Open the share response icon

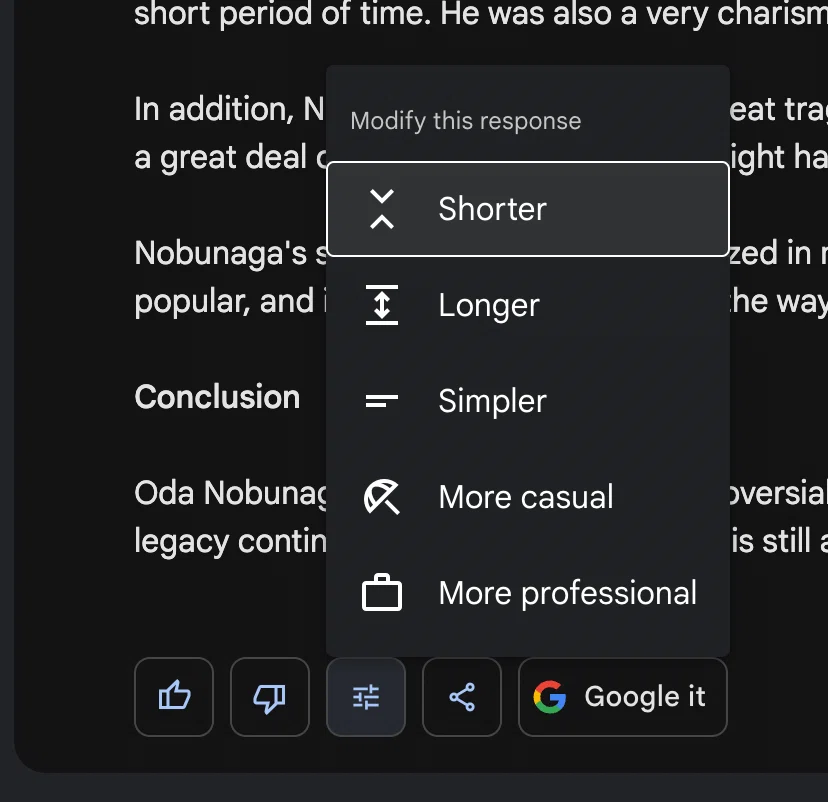coord(462,696)
